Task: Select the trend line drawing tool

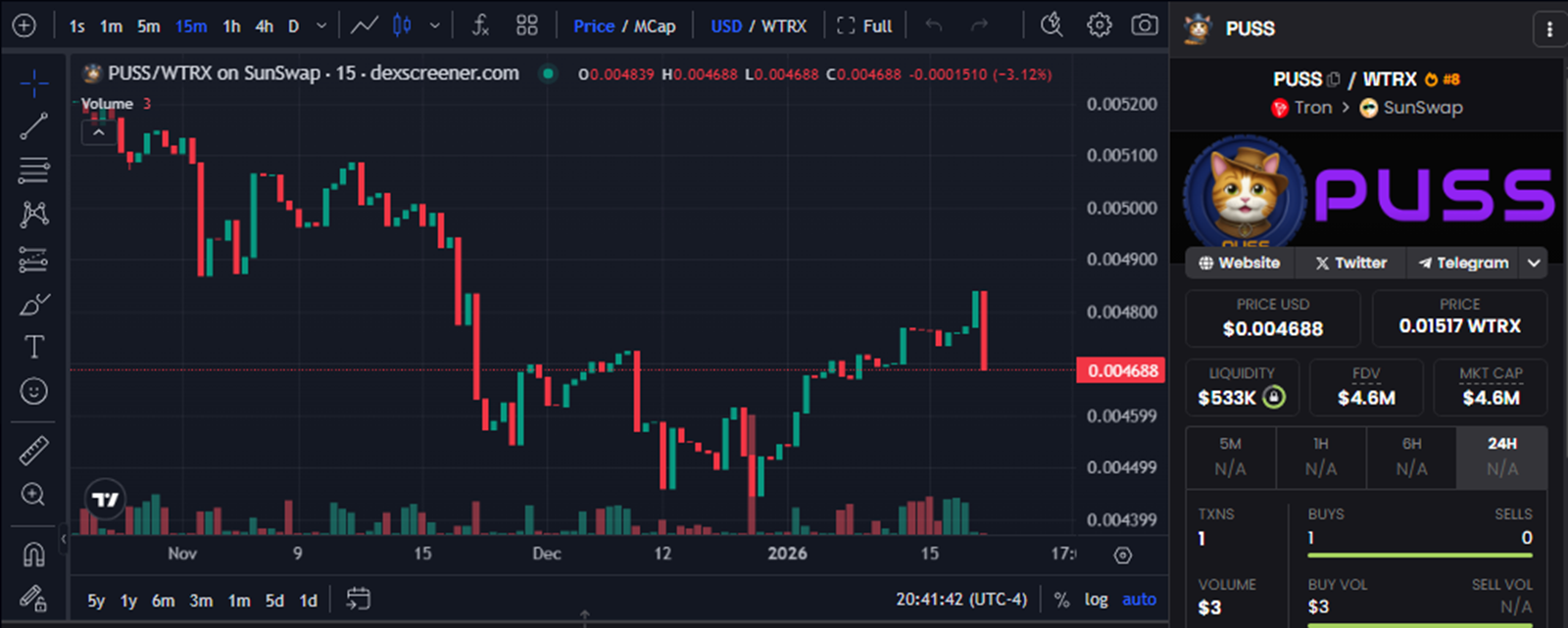Action: click(x=33, y=126)
